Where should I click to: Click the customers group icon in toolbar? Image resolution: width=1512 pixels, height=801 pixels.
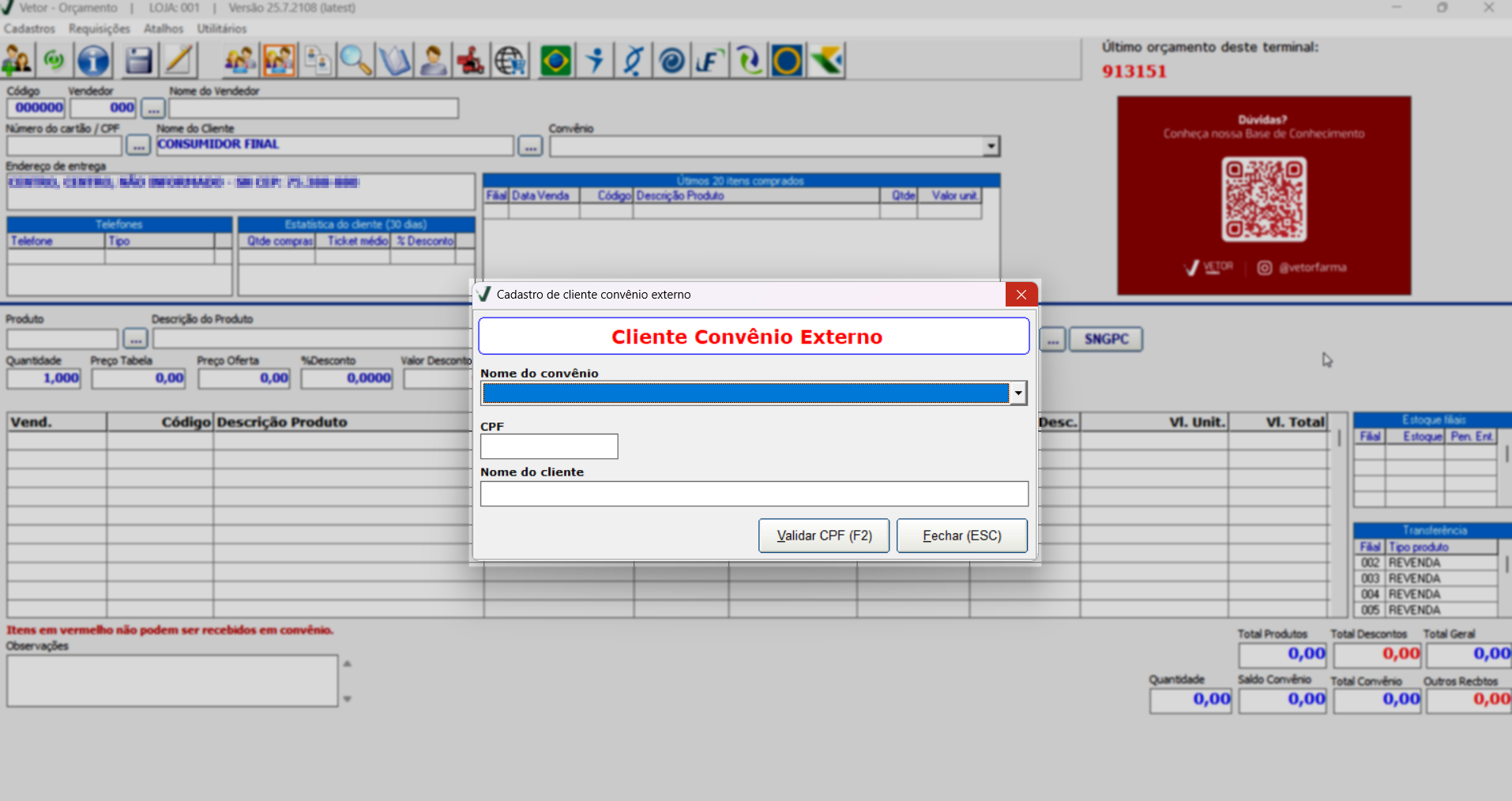click(239, 61)
